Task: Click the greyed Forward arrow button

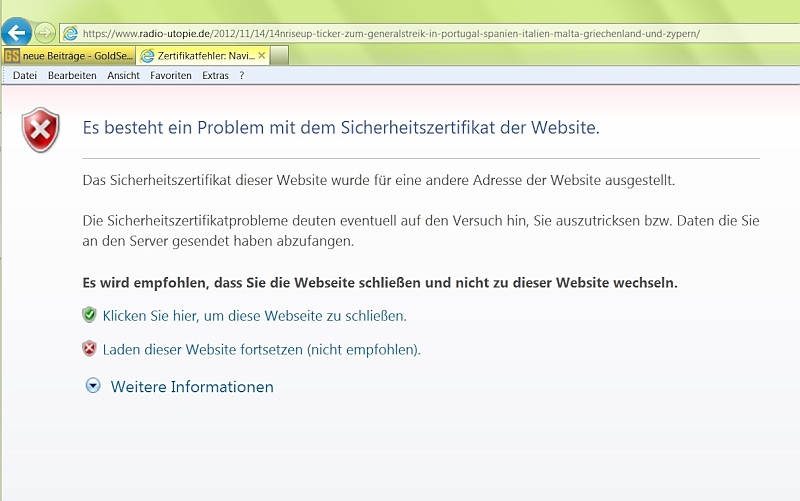Action: click(45, 32)
